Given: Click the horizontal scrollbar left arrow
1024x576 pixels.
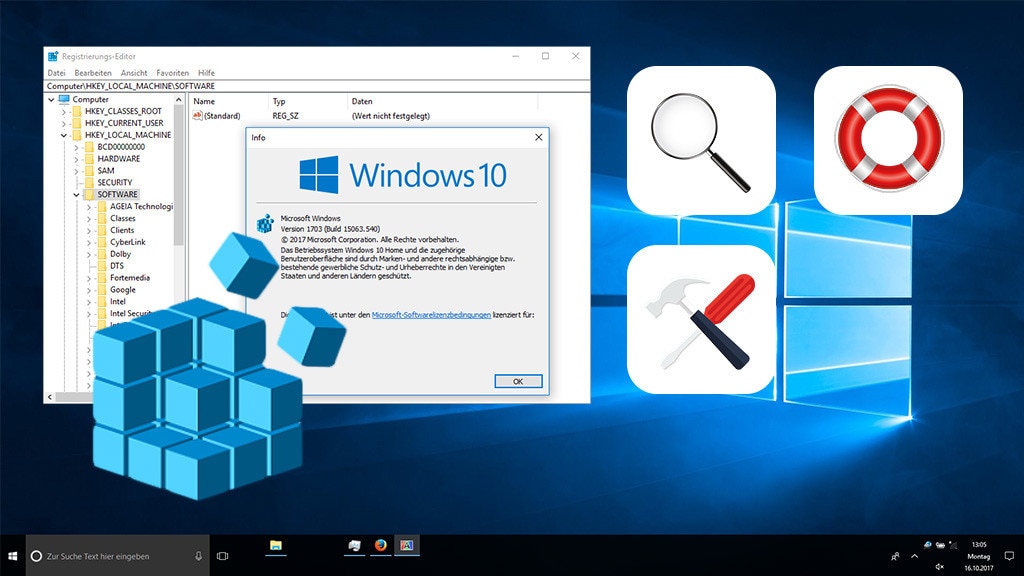Looking at the screenshot, I should pyautogui.click(x=50, y=396).
